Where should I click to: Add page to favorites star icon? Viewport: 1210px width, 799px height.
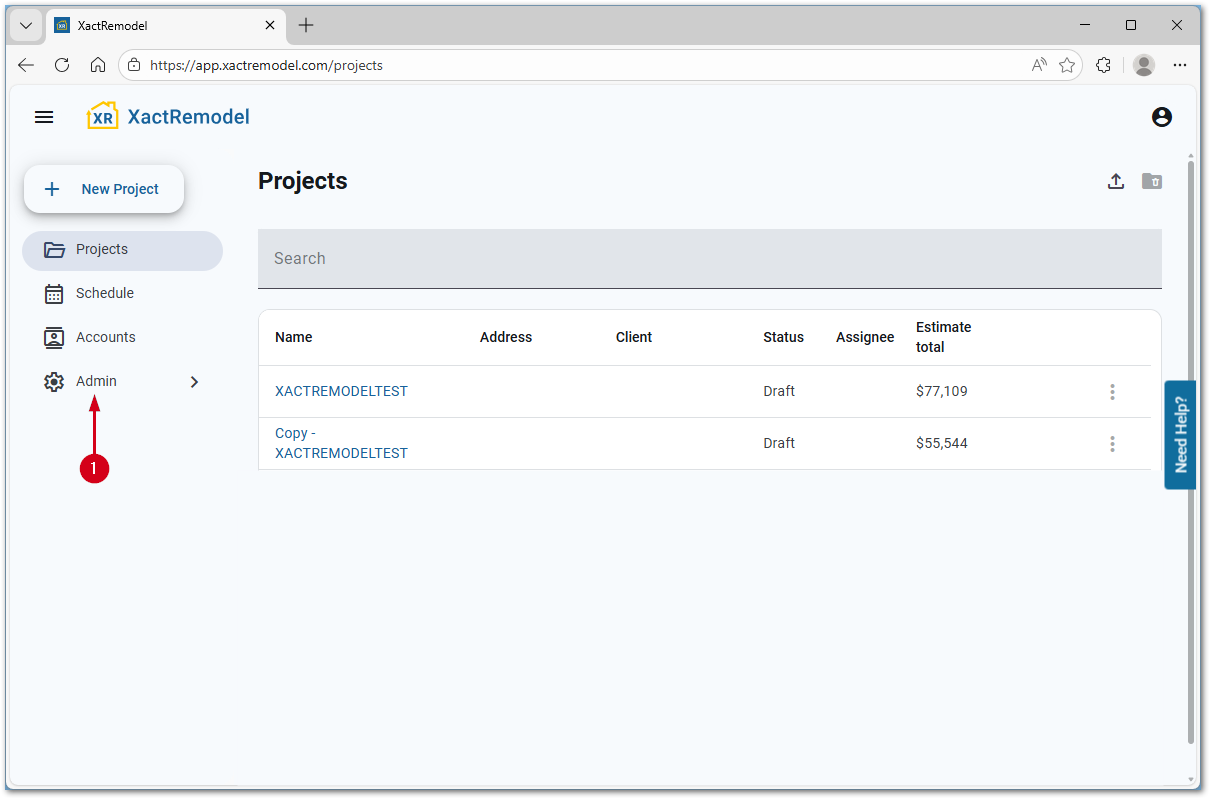(1067, 65)
